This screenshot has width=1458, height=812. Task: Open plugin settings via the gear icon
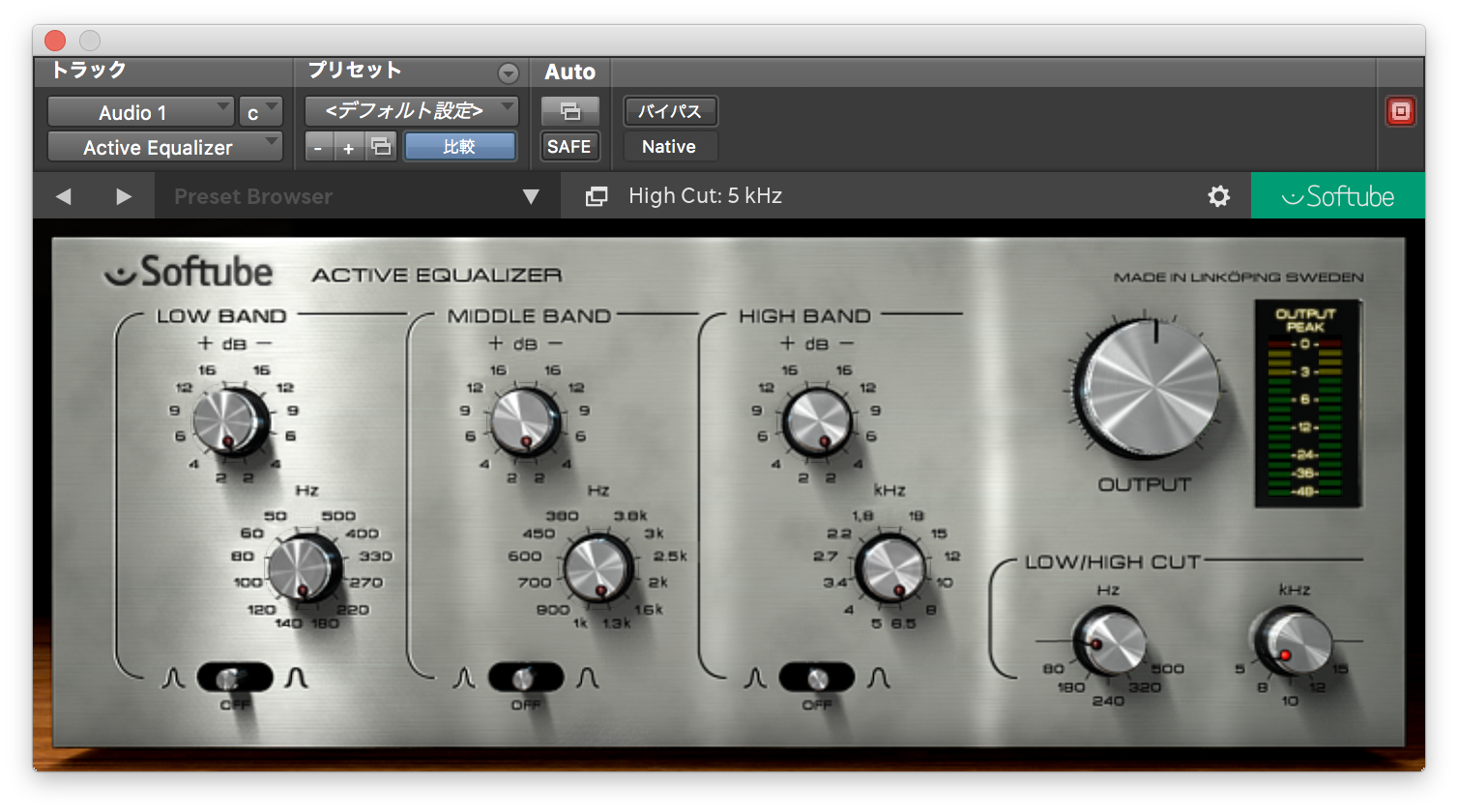click(1218, 195)
